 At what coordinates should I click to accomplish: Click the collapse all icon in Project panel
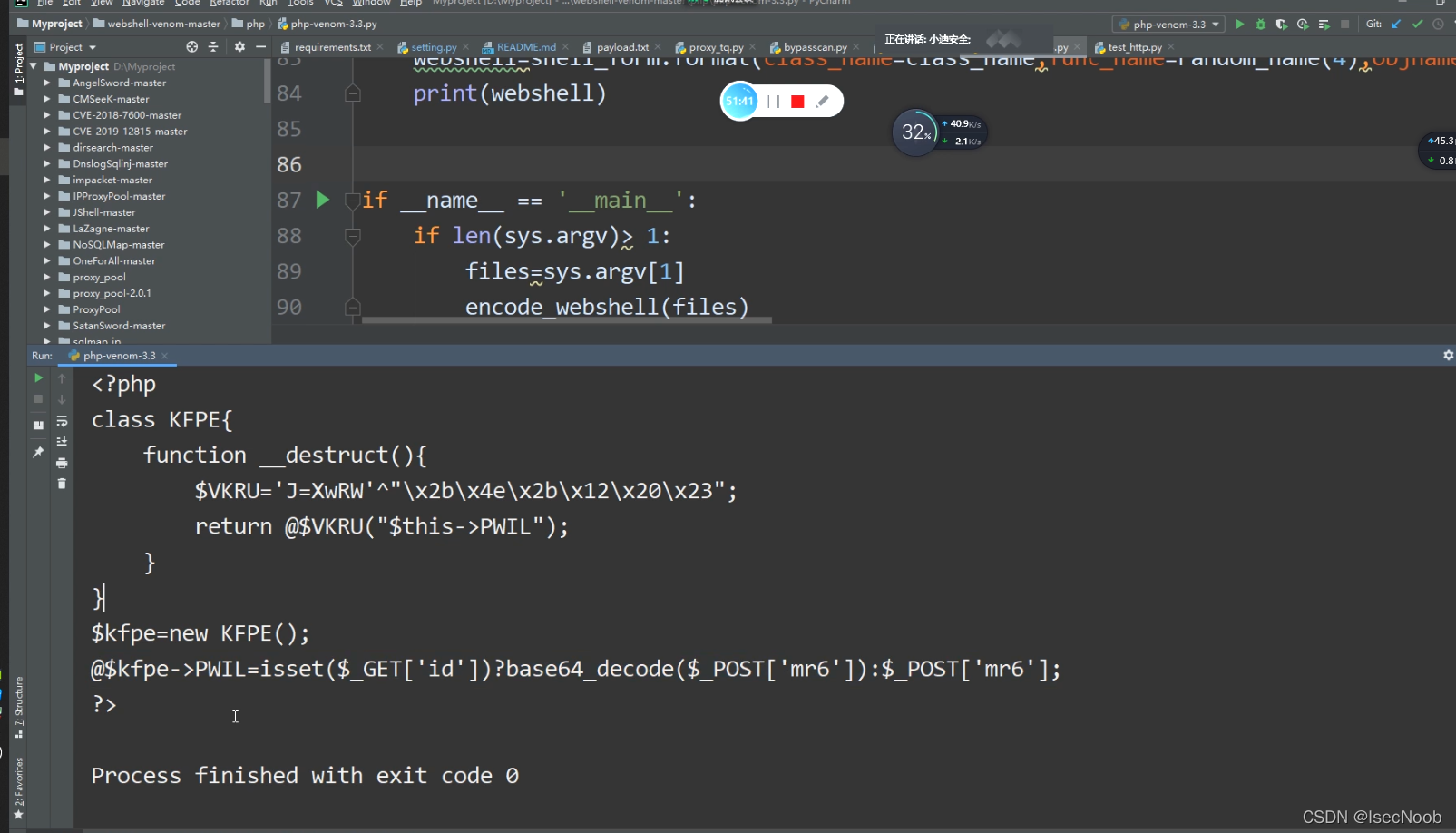(x=213, y=46)
